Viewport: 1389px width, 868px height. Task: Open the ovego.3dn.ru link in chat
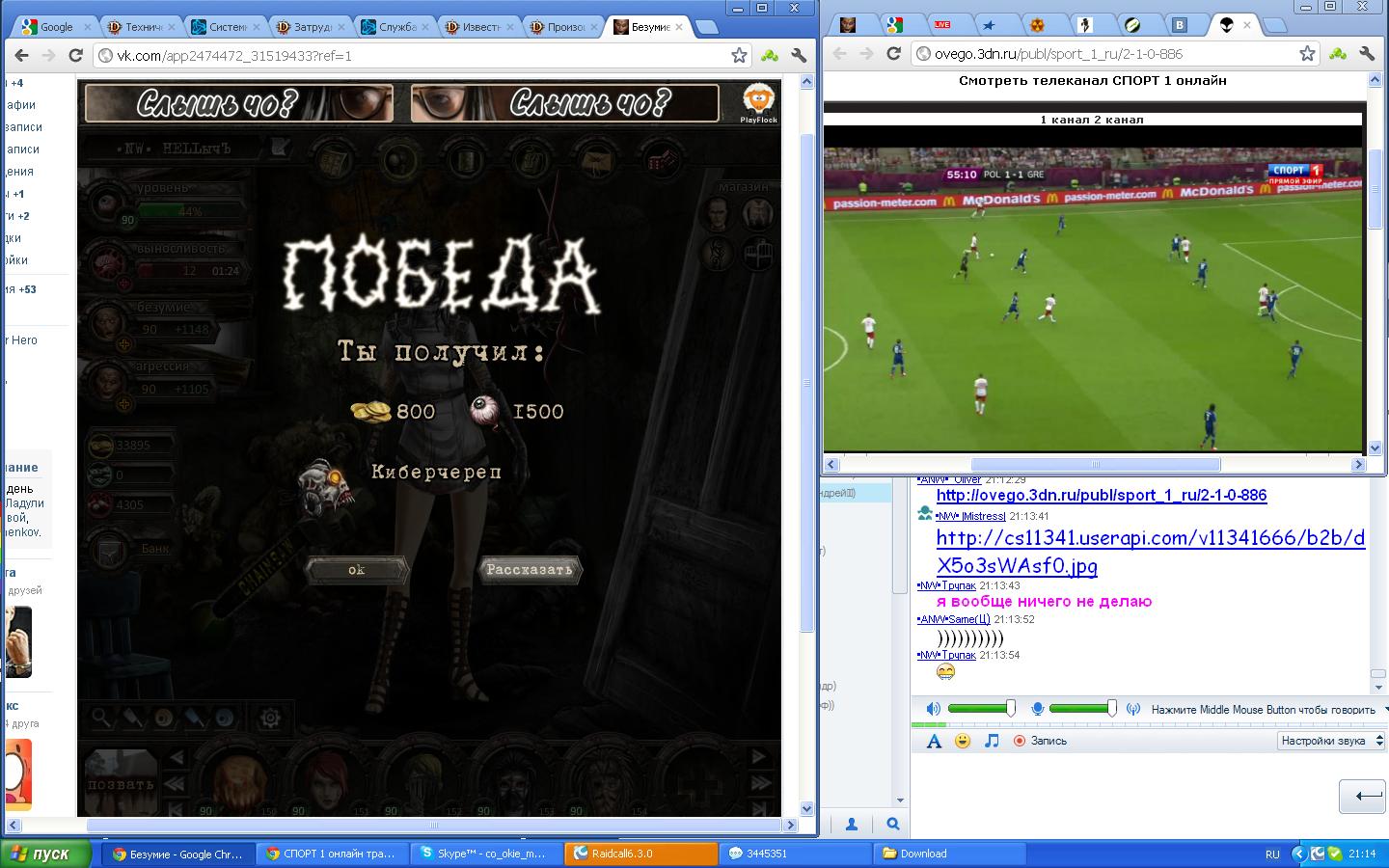click(1102, 496)
